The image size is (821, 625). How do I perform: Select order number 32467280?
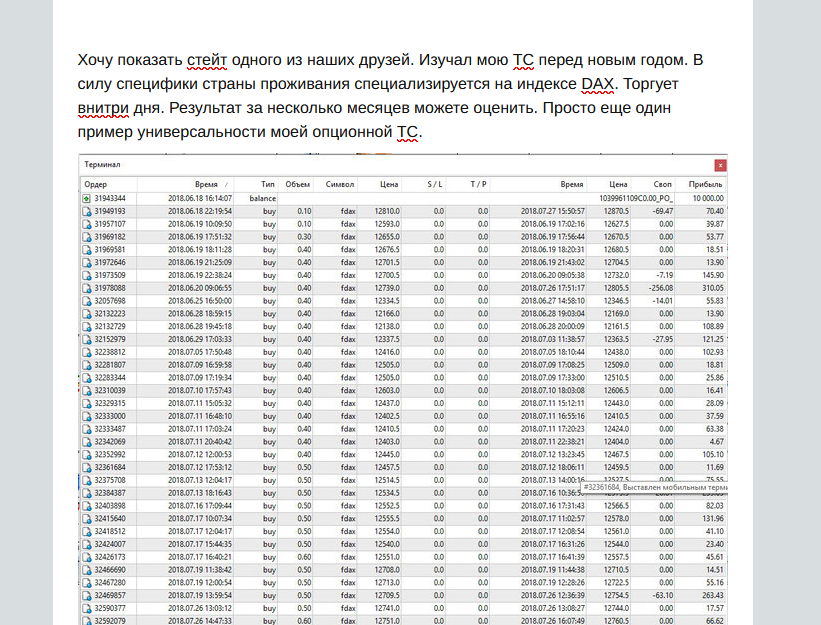tap(110, 583)
